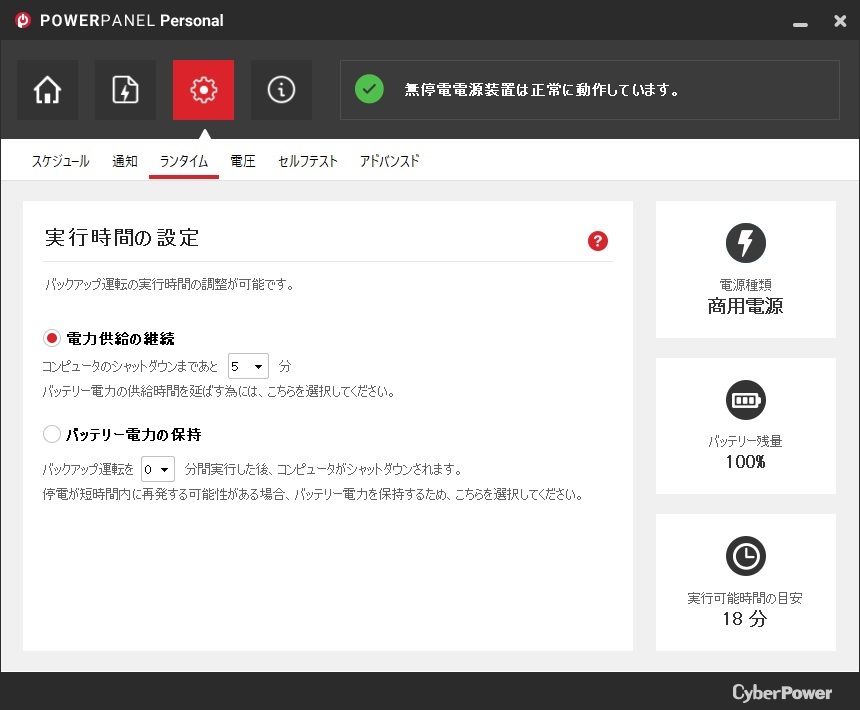Select the バッテリー電力の保持 radio button
The height and width of the screenshot is (710, 860).
pos(52,434)
